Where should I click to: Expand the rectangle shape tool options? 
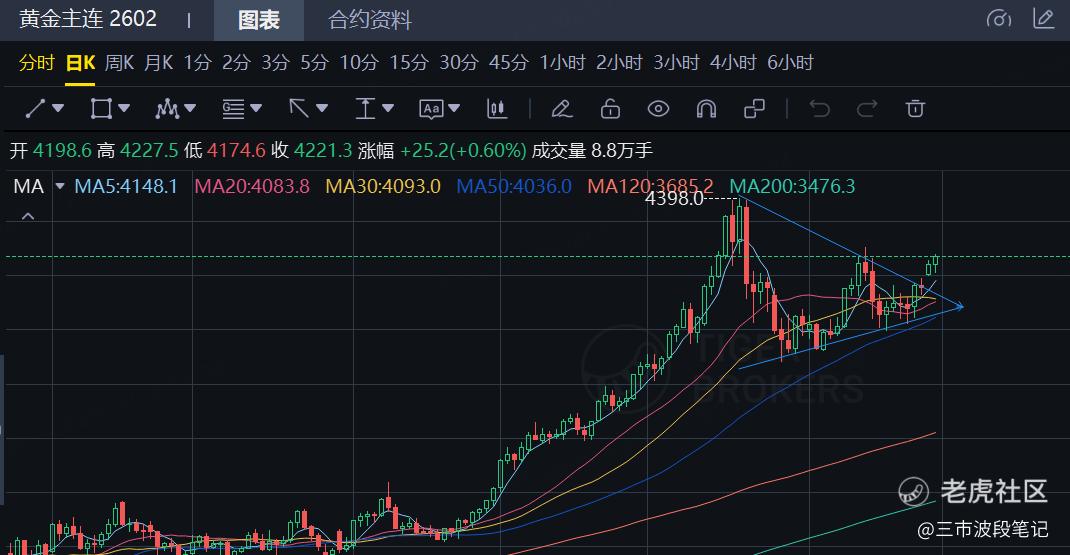coord(124,108)
